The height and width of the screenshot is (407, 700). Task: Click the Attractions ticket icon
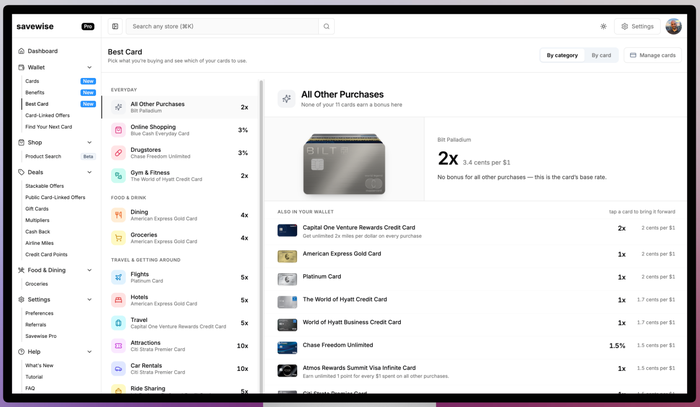(x=118, y=345)
